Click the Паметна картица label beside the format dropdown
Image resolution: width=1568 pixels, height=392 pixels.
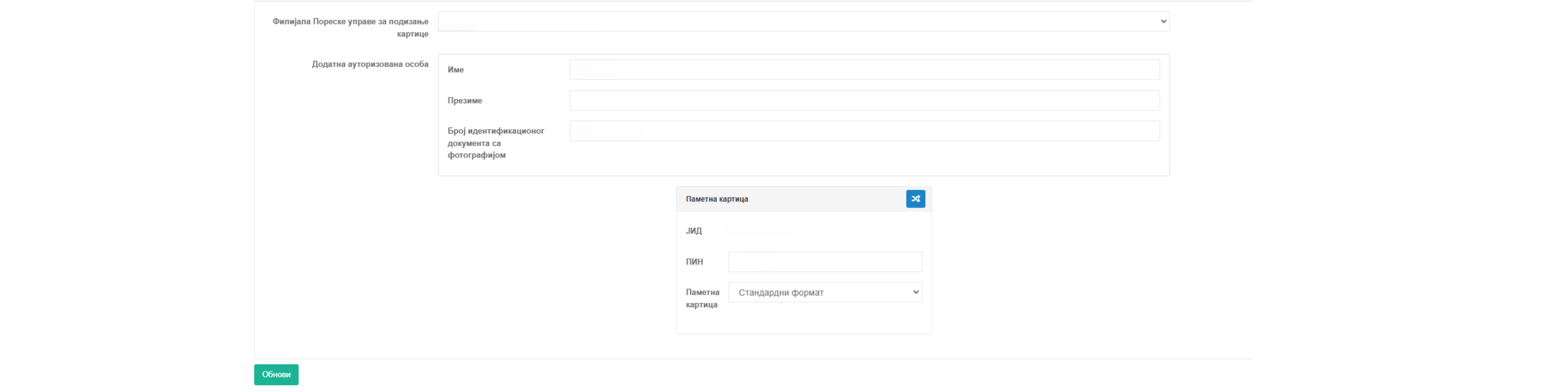(x=702, y=298)
